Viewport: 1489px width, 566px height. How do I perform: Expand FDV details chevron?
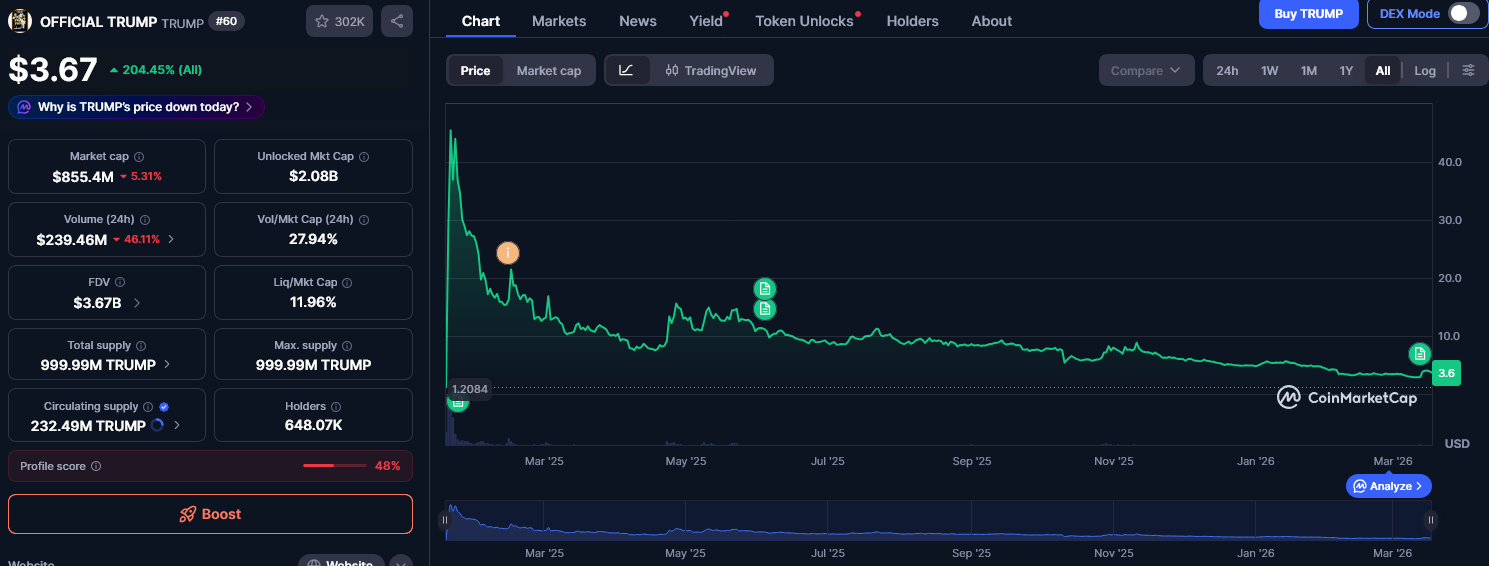(x=137, y=302)
